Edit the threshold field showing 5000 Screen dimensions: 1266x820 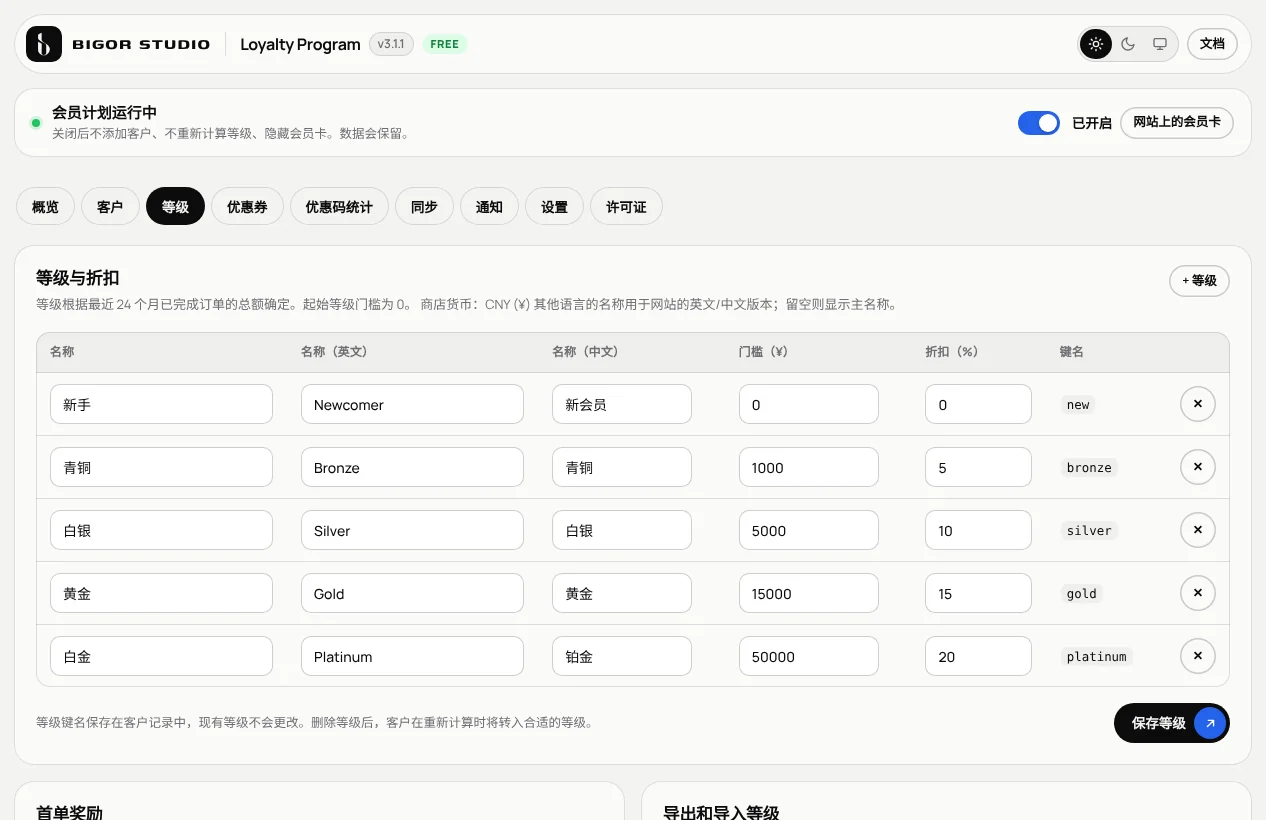809,530
